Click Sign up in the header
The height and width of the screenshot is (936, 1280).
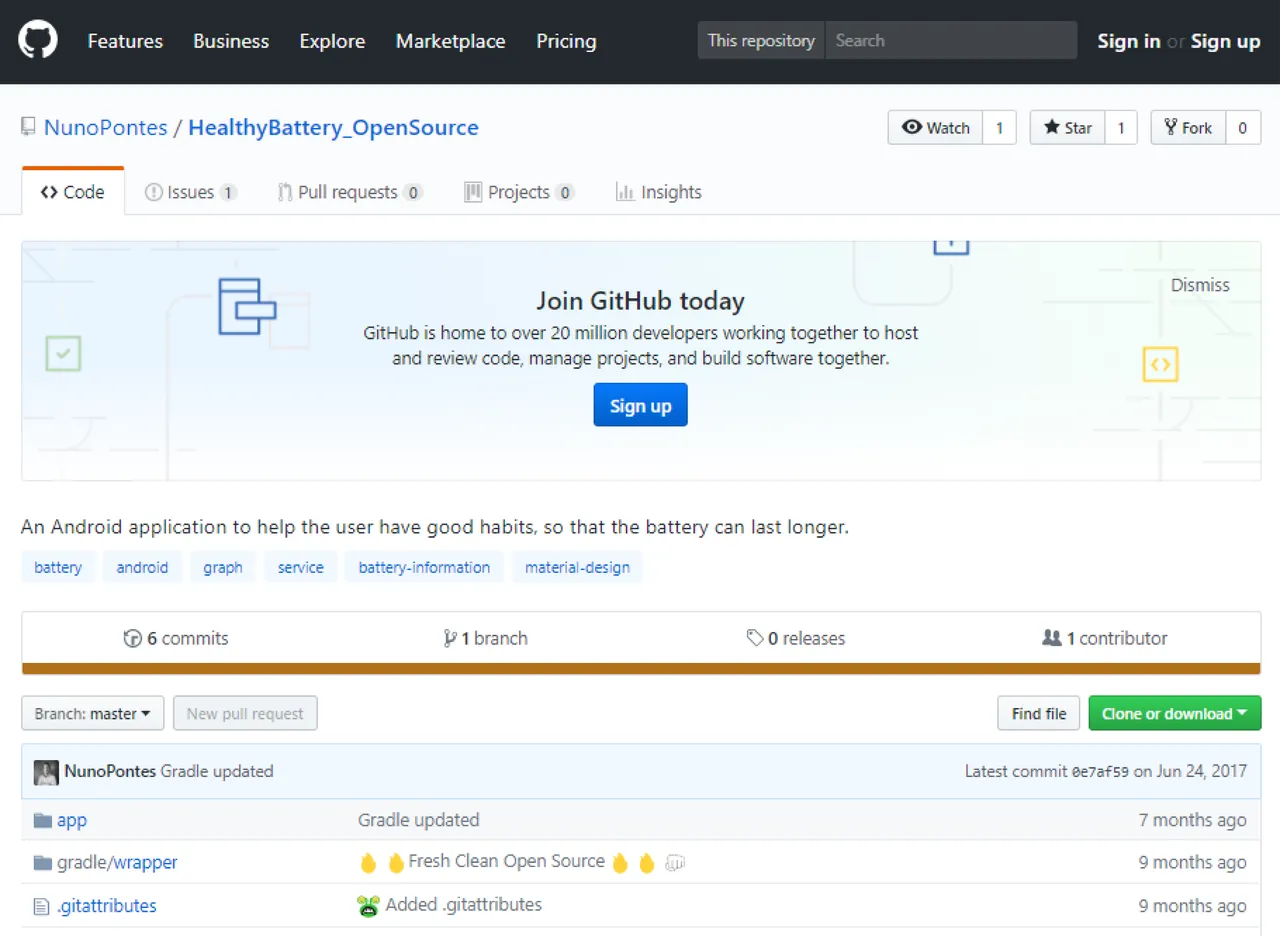[1225, 41]
